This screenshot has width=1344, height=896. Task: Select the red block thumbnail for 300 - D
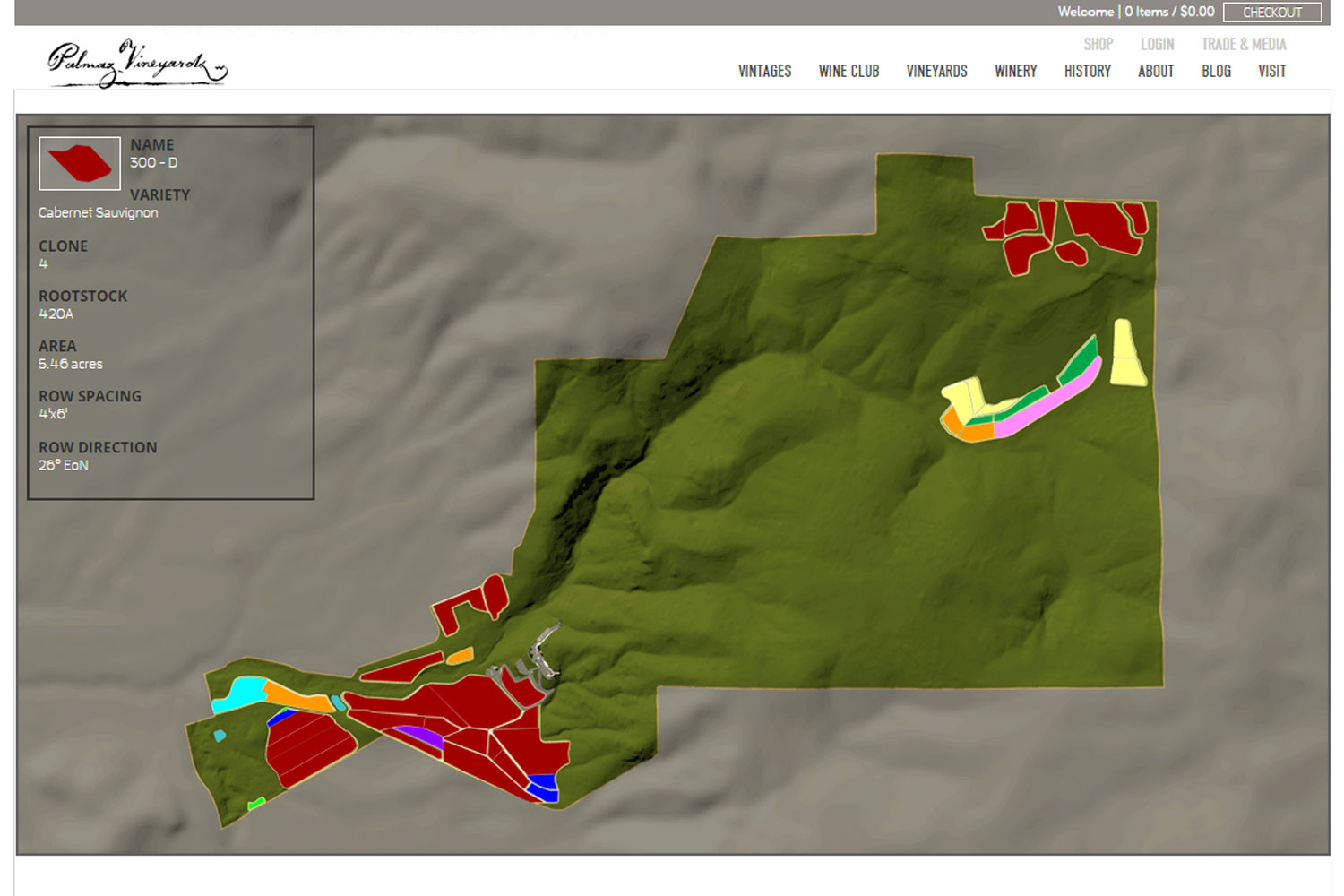click(80, 163)
